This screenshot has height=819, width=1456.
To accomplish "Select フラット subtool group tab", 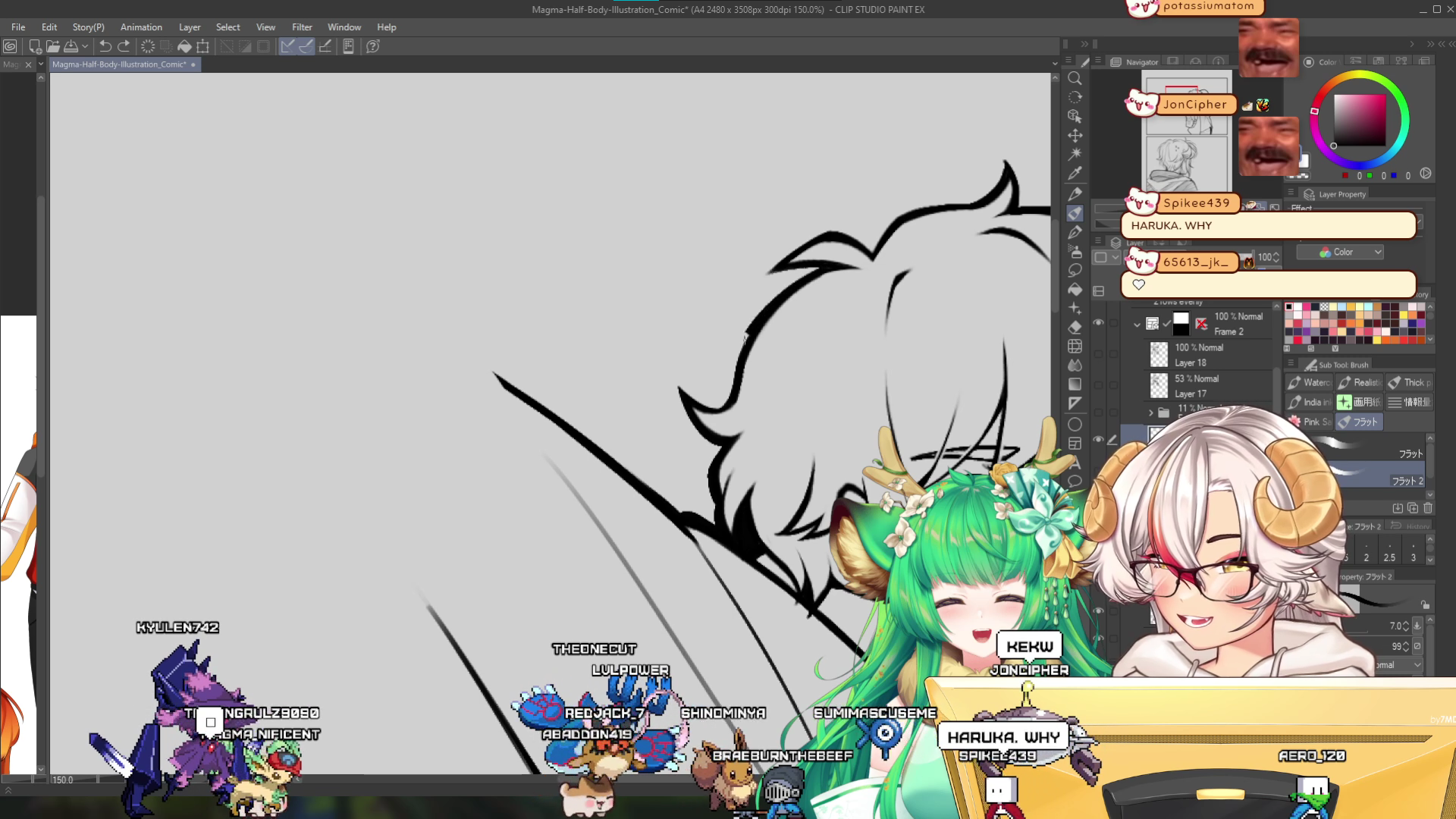I will pos(1360,422).
